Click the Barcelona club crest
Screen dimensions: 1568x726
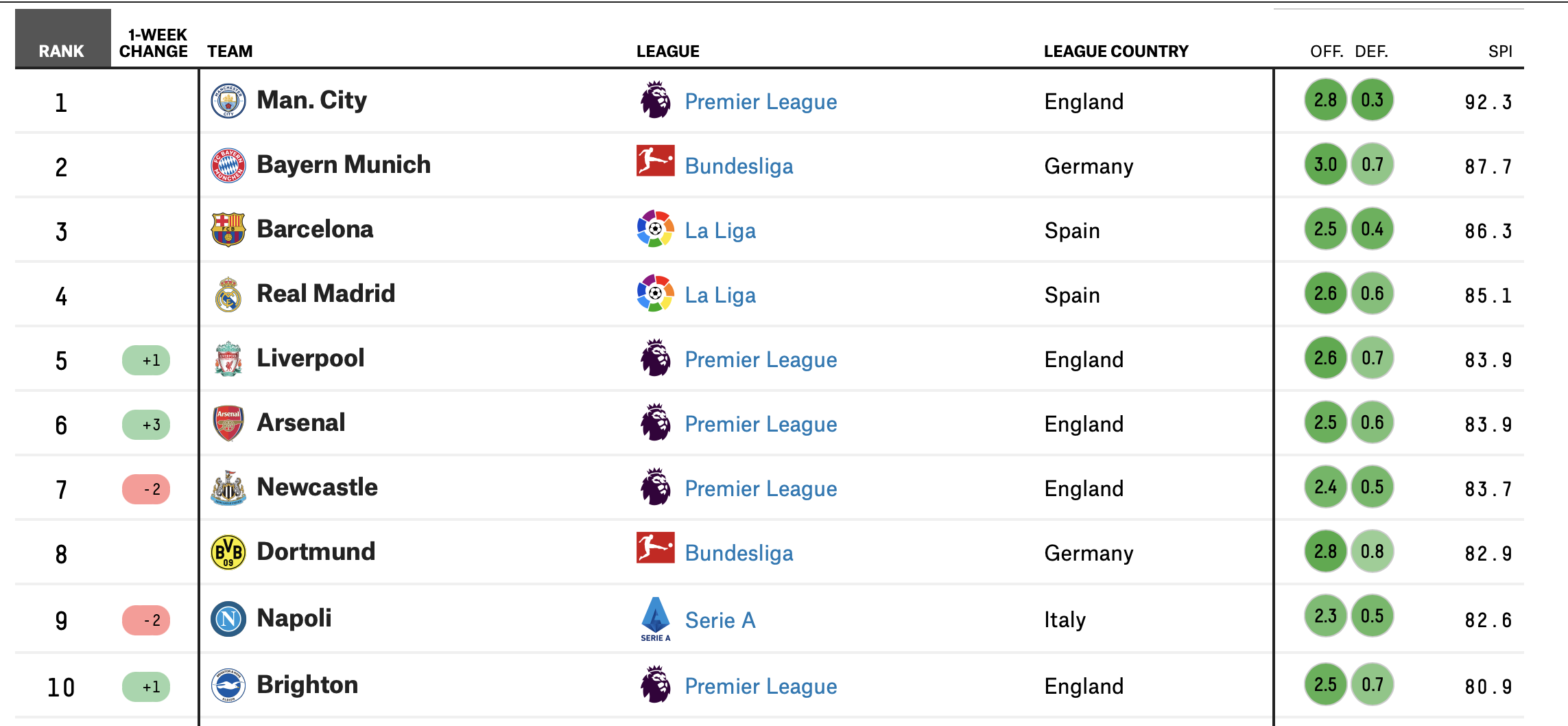(228, 230)
